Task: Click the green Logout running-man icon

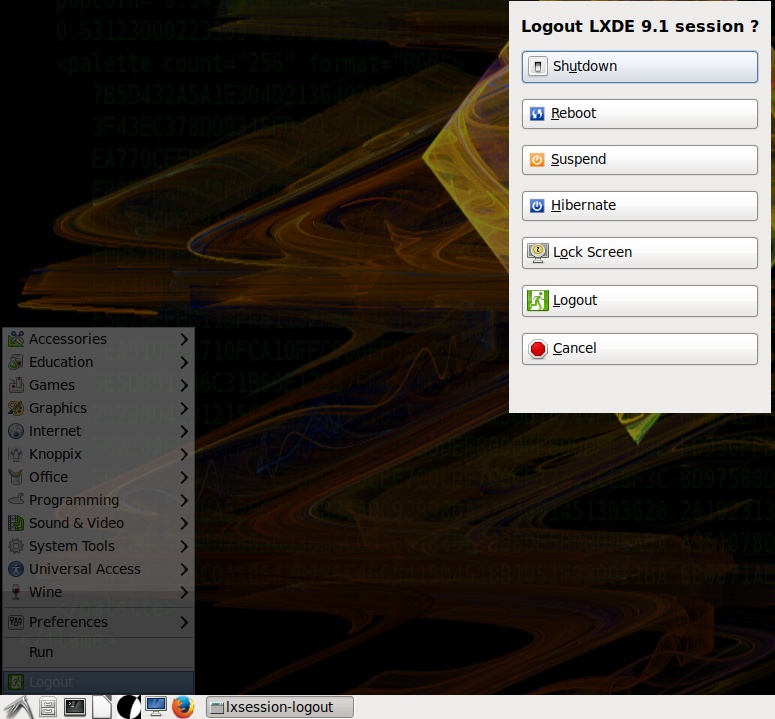Action: tap(537, 300)
